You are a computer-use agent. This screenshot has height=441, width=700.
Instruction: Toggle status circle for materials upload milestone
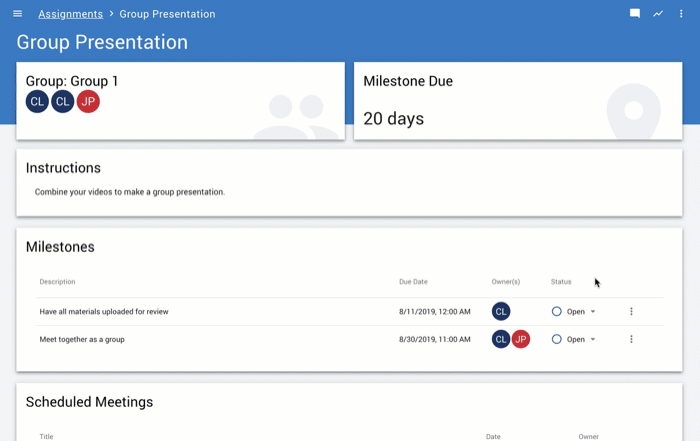557,312
